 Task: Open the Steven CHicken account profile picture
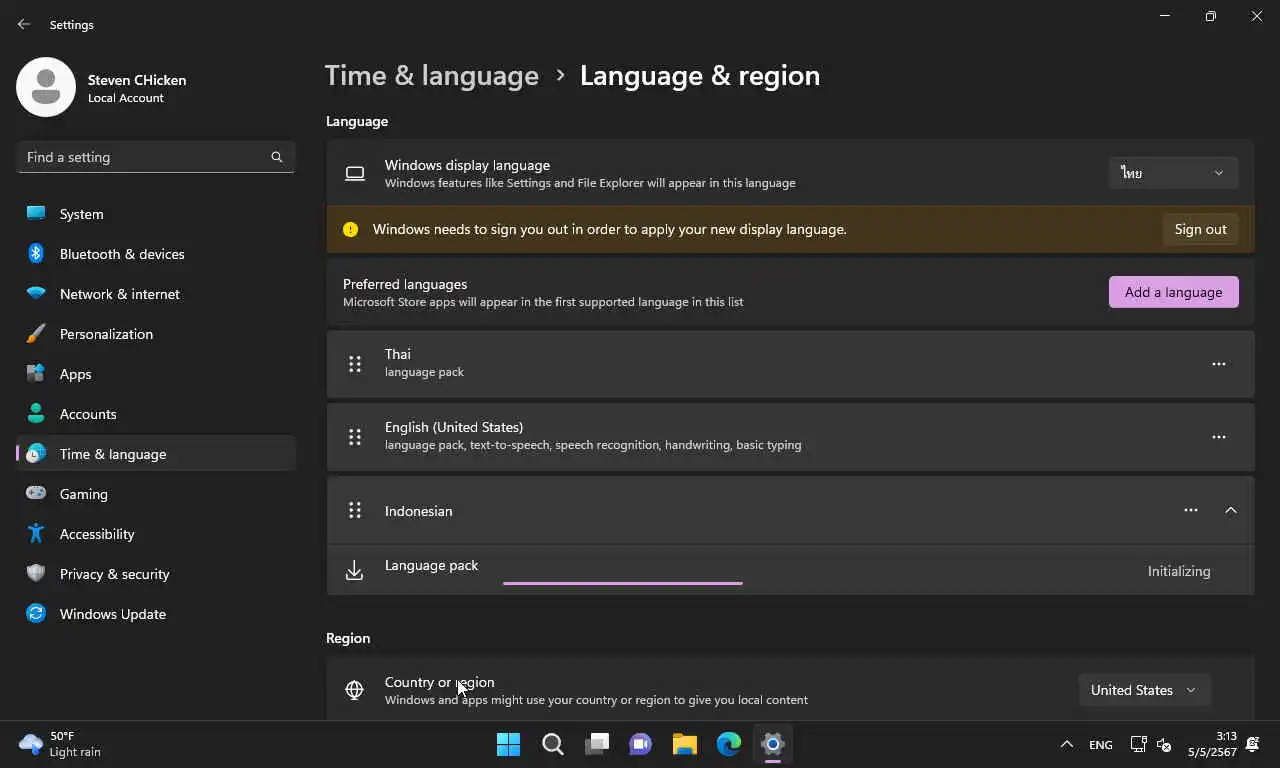tap(46, 87)
